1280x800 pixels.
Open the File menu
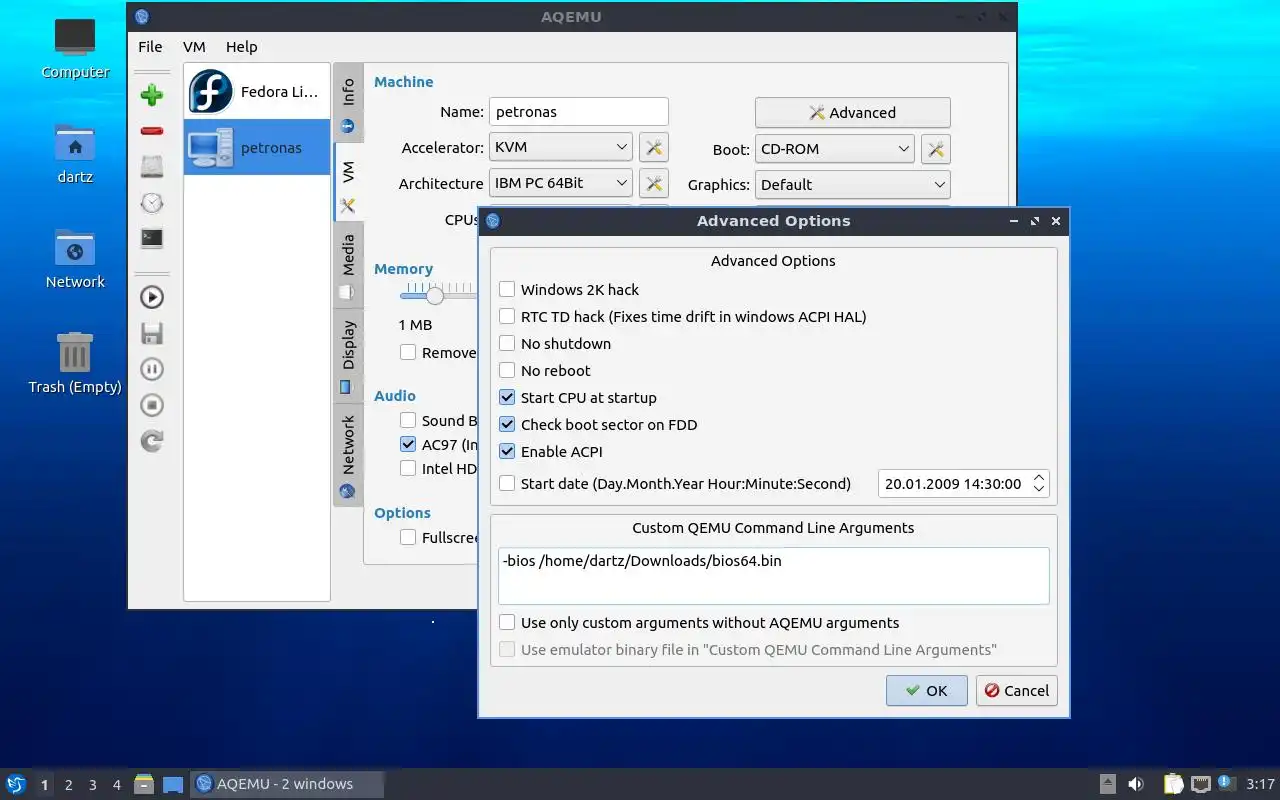coord(150,46)
